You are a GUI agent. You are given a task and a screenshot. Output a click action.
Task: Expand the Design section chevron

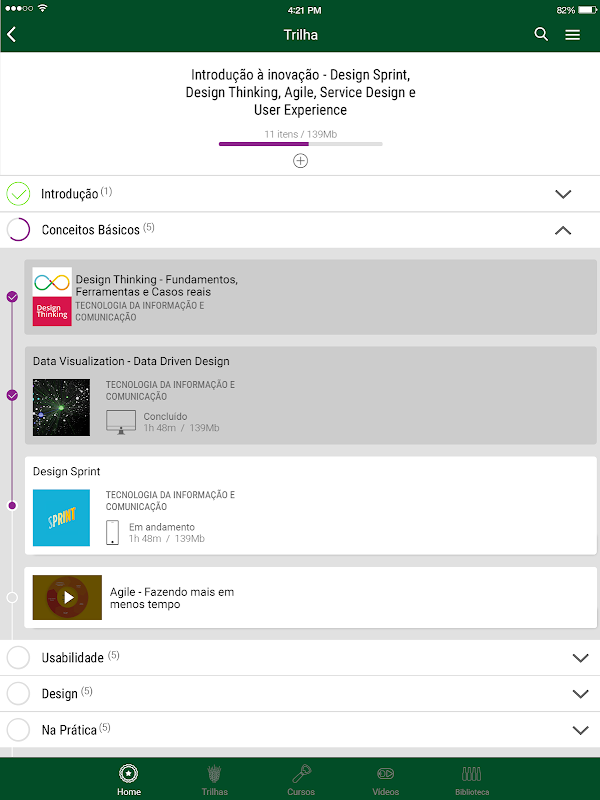(580, 694)
